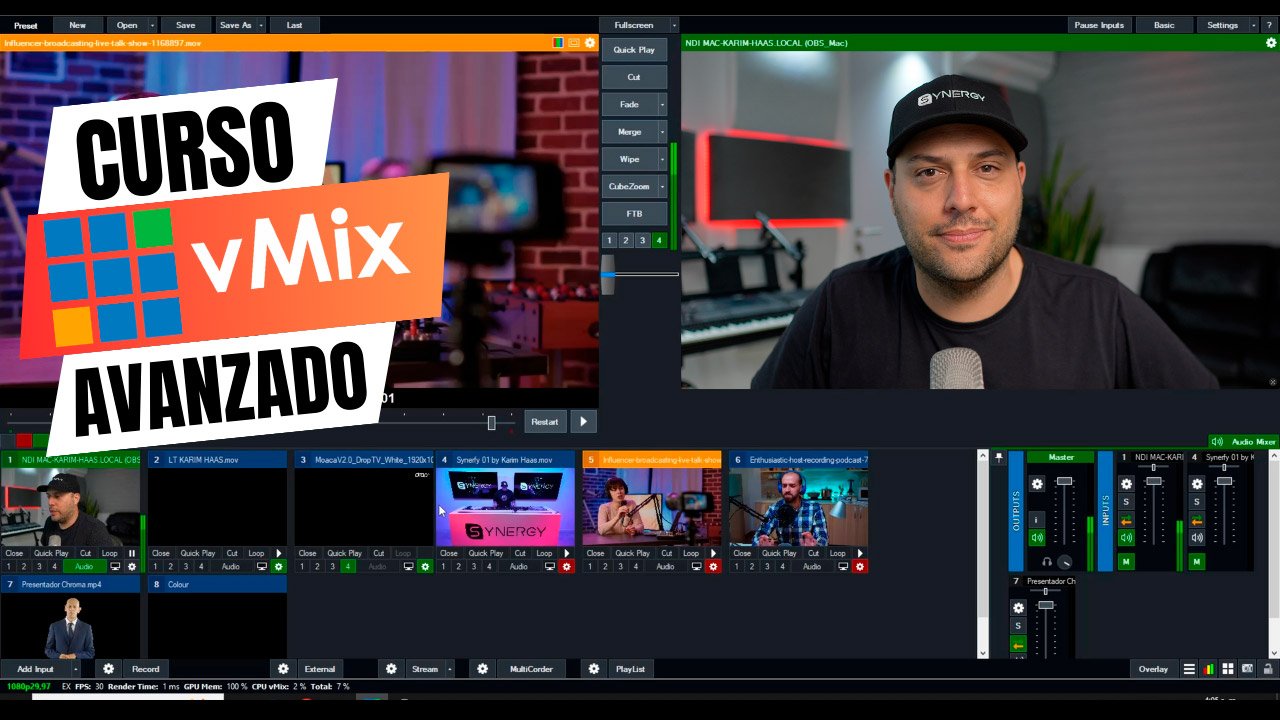Expand the Wipe transition dropdown
This screenshot has height=720, width=1280.
coord(663,158)
